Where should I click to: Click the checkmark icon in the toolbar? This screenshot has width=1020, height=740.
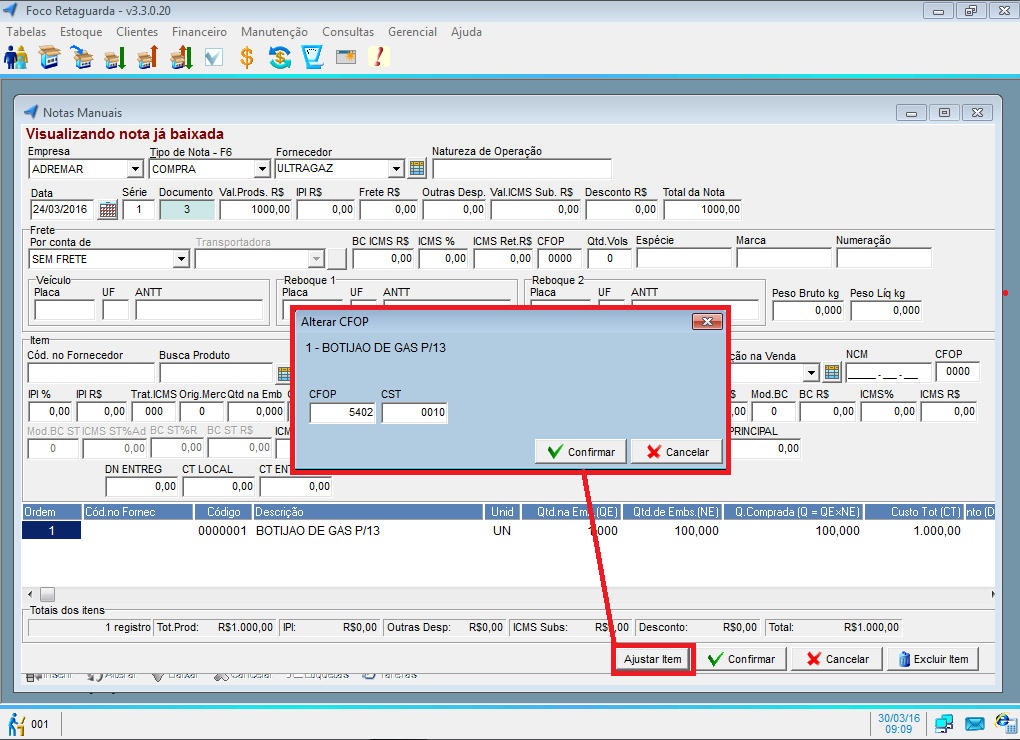(x=213, y=57)
